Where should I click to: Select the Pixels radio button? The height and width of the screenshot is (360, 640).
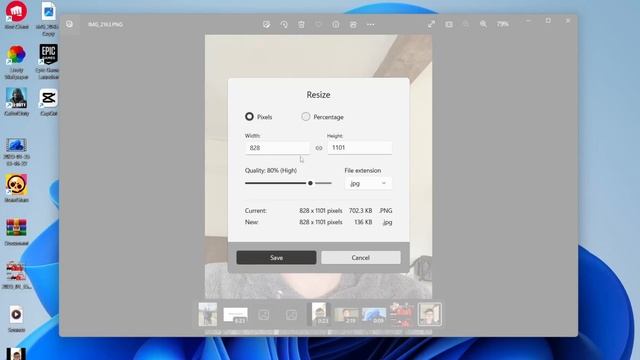pos(249,117)
